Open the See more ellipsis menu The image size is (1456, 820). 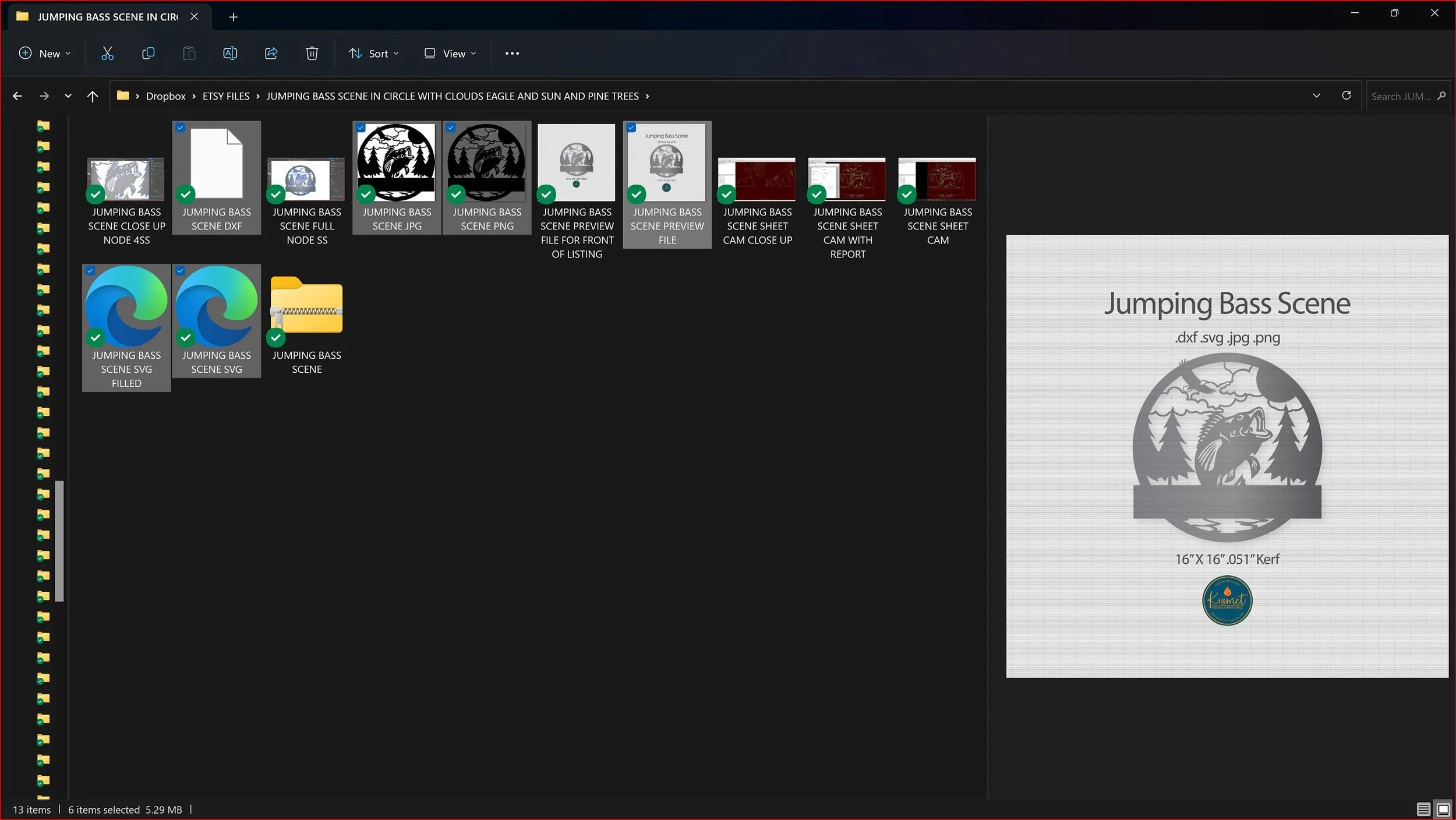click(512, 54)
